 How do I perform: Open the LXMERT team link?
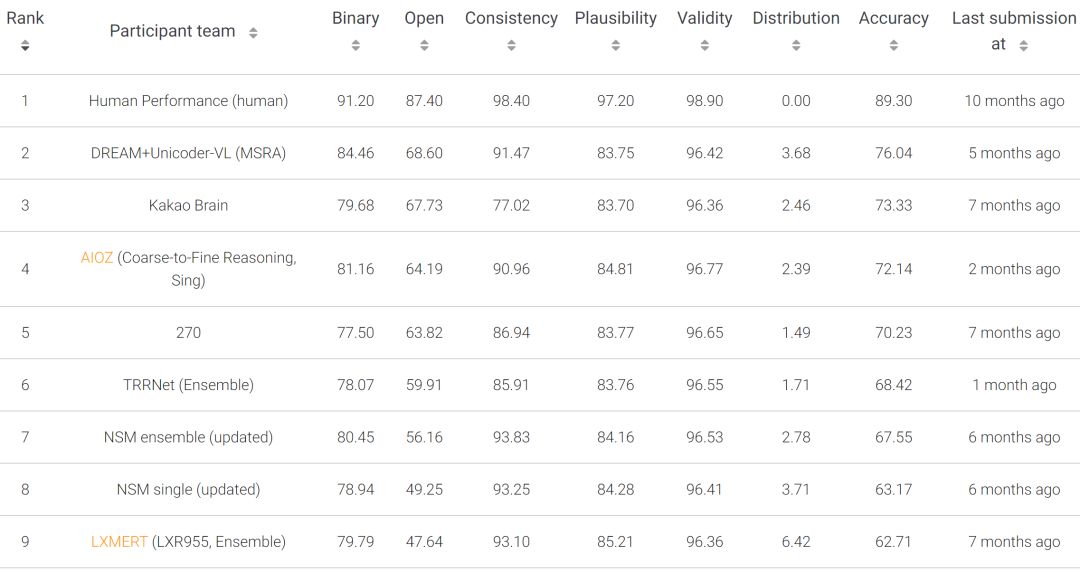[x=119, y=542]
